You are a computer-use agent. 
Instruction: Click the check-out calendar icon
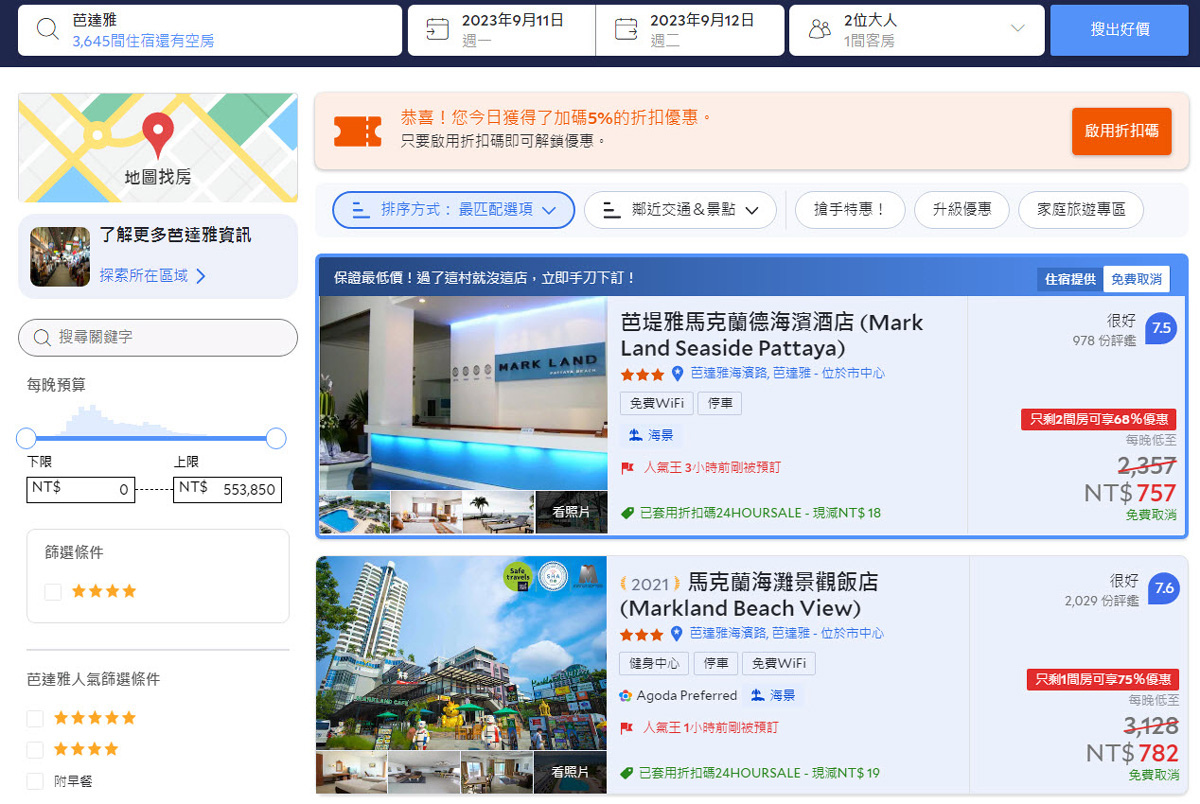coord(626,29)
